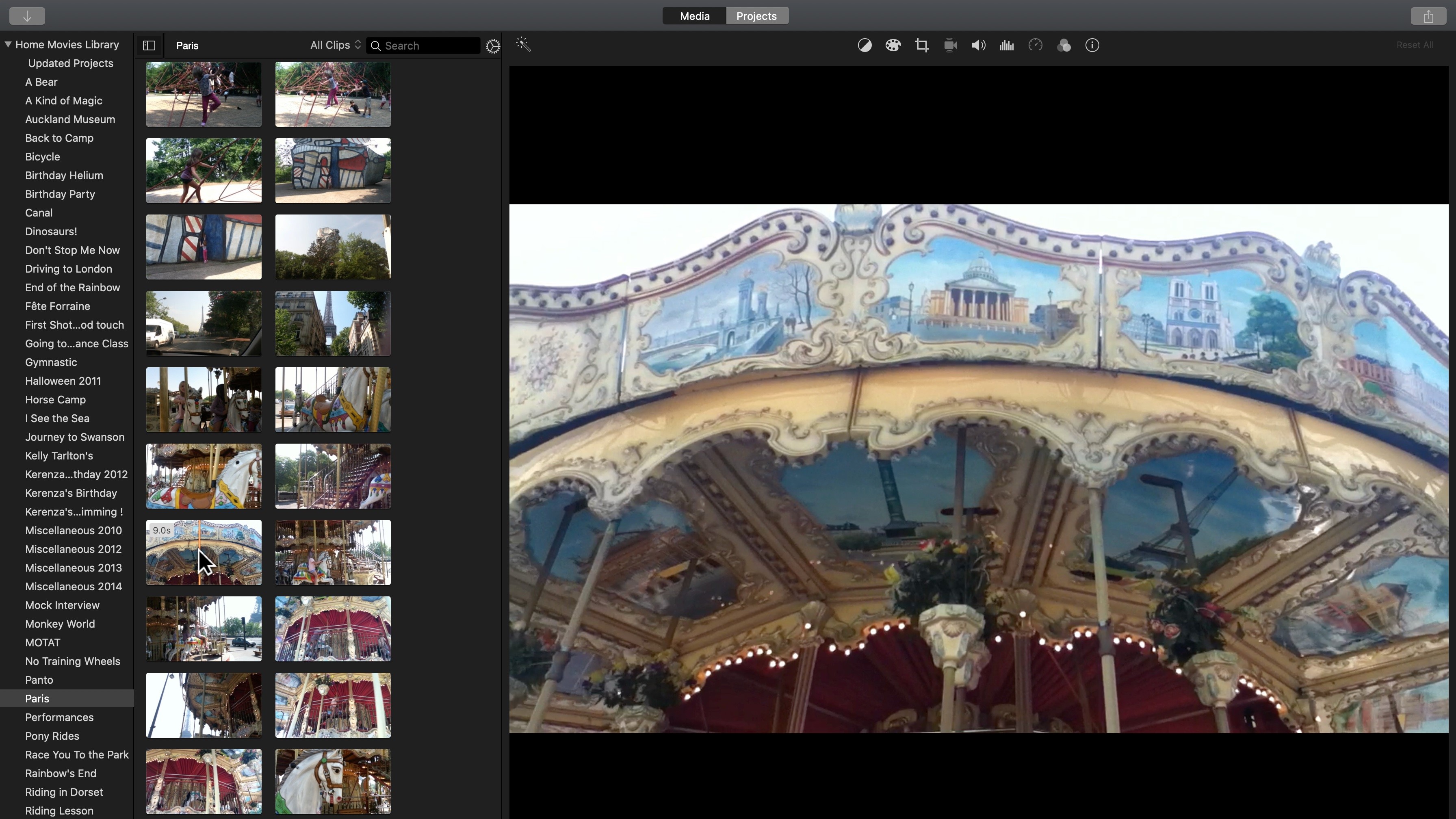
Task: Select the Rainbow's End event
Action: [61, 773]
